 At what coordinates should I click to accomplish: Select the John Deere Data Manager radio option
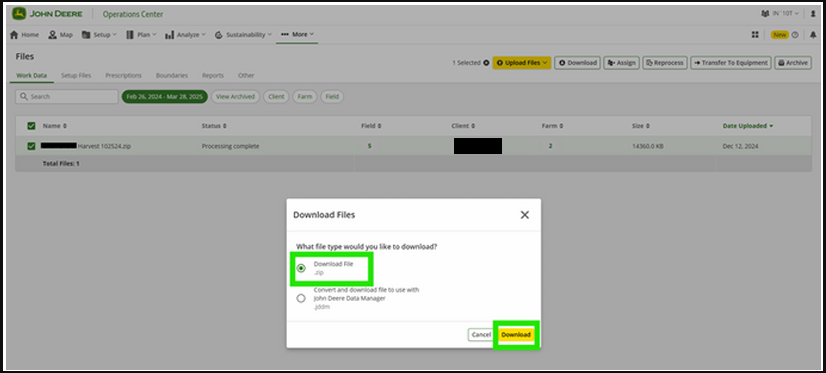point(301,298)
